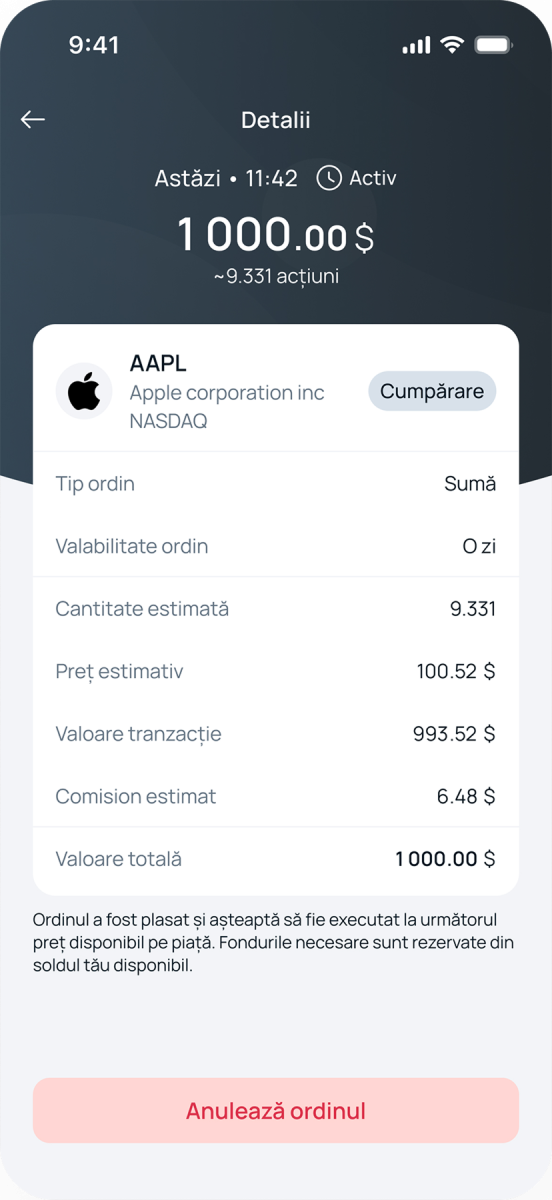Tap the 993.52 $ value
Image resolution: width=552 pixels, height=1200 pixels.
click(x=454, y=734)
